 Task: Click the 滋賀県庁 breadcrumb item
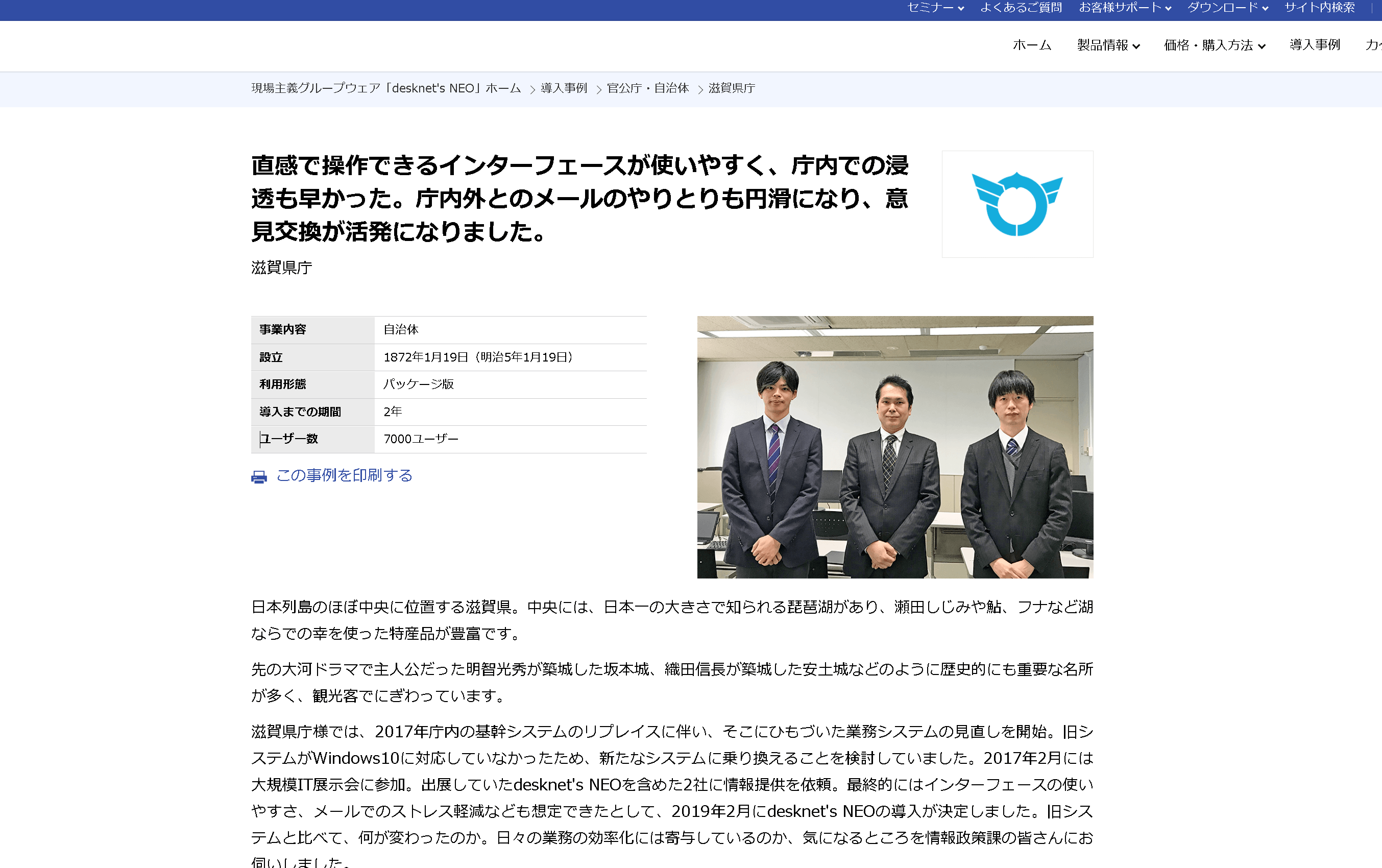(732, 88)
